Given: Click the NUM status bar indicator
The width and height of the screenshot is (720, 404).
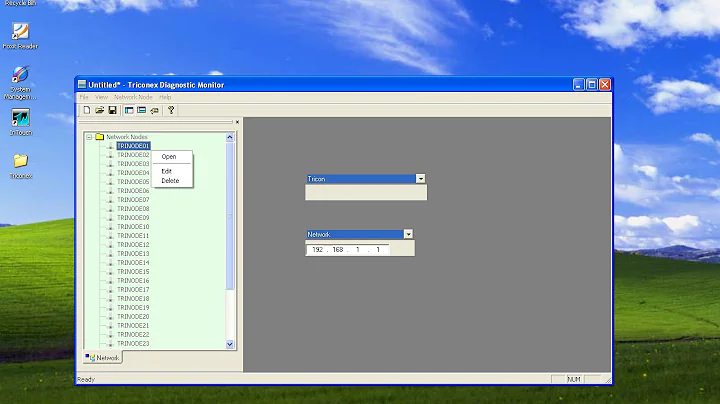Looking at the screenshot, I should click(x=574, y=379).
